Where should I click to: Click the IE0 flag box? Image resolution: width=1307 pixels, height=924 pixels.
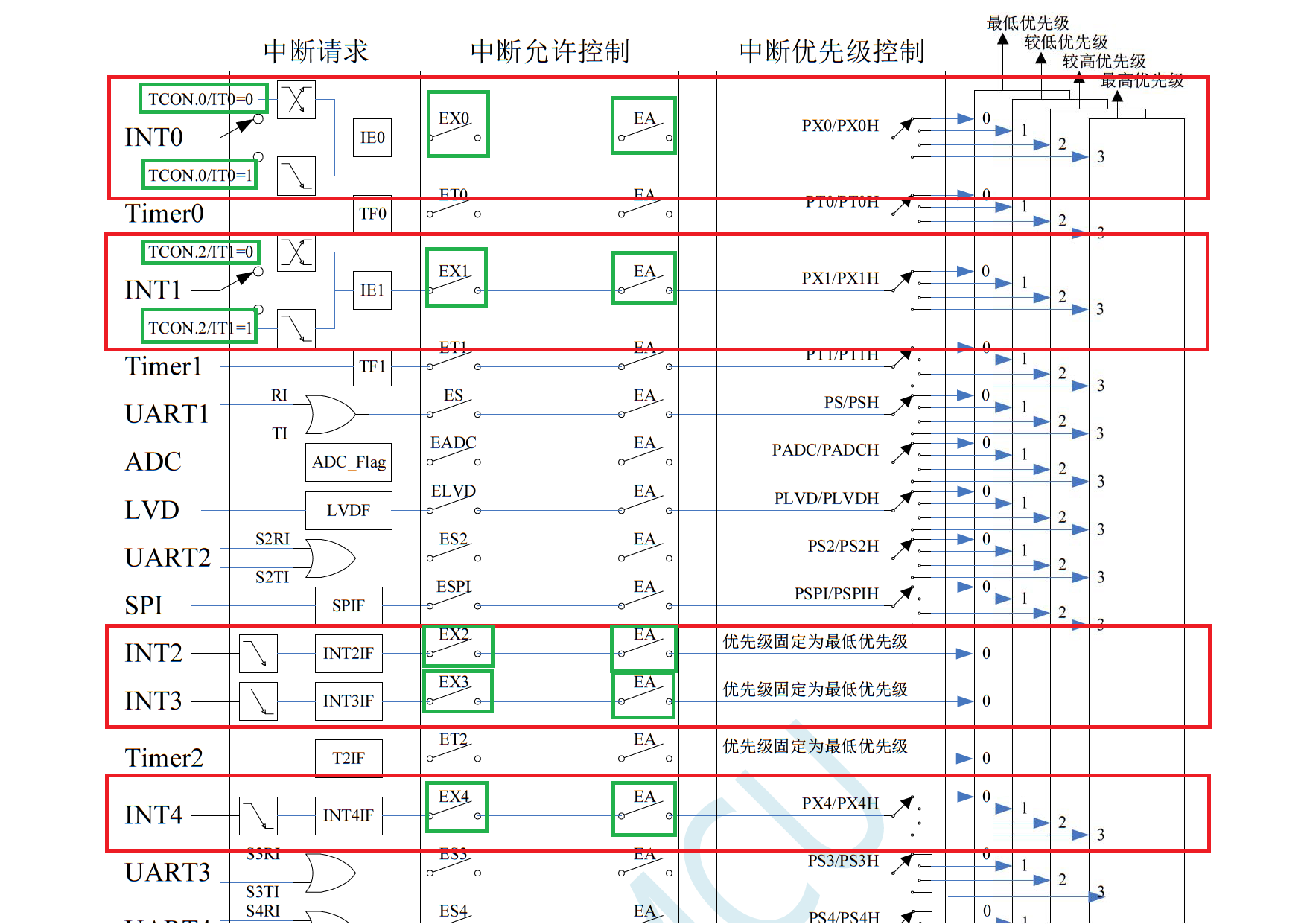[372, 138]
